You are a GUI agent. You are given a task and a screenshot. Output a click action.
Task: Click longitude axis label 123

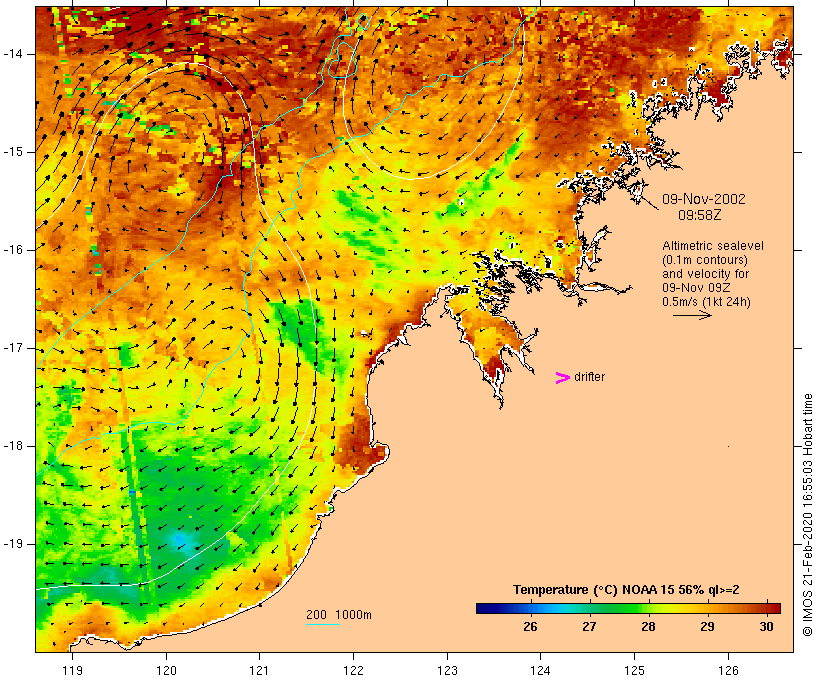pos(447,670)
